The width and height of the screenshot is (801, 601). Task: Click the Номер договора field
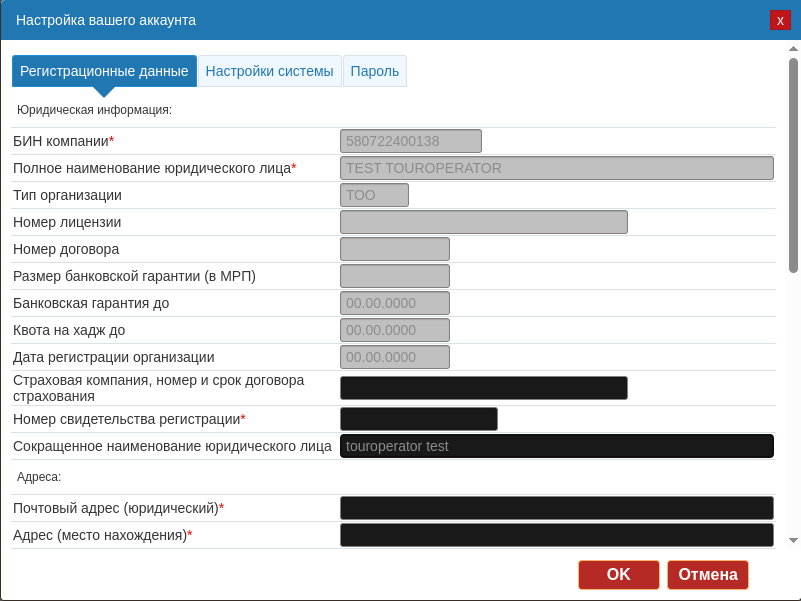tap(394, 249)
